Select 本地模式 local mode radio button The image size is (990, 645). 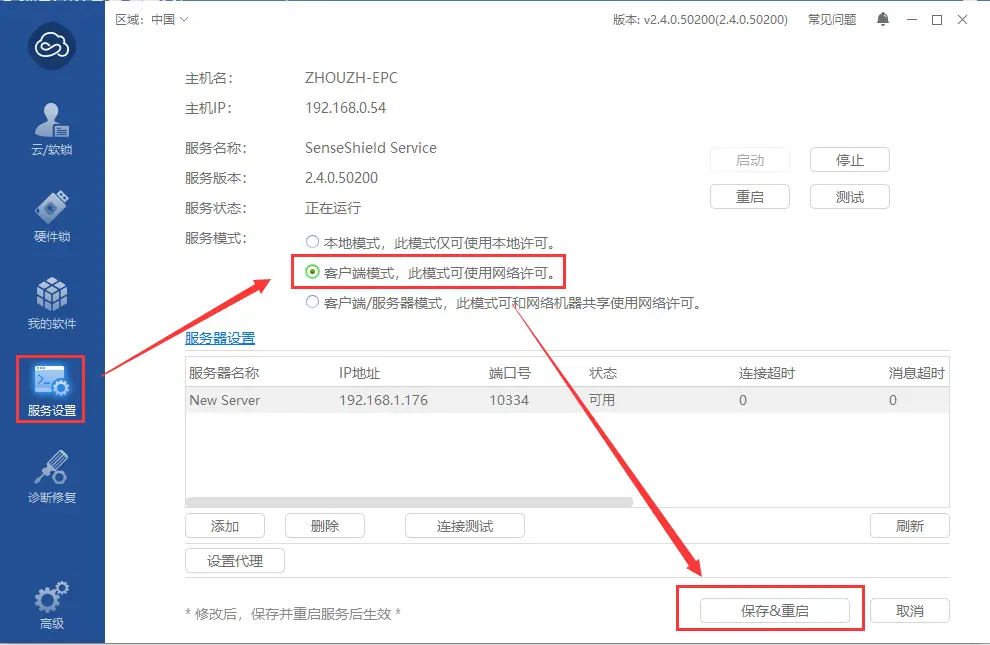click(x=313, y=242)
